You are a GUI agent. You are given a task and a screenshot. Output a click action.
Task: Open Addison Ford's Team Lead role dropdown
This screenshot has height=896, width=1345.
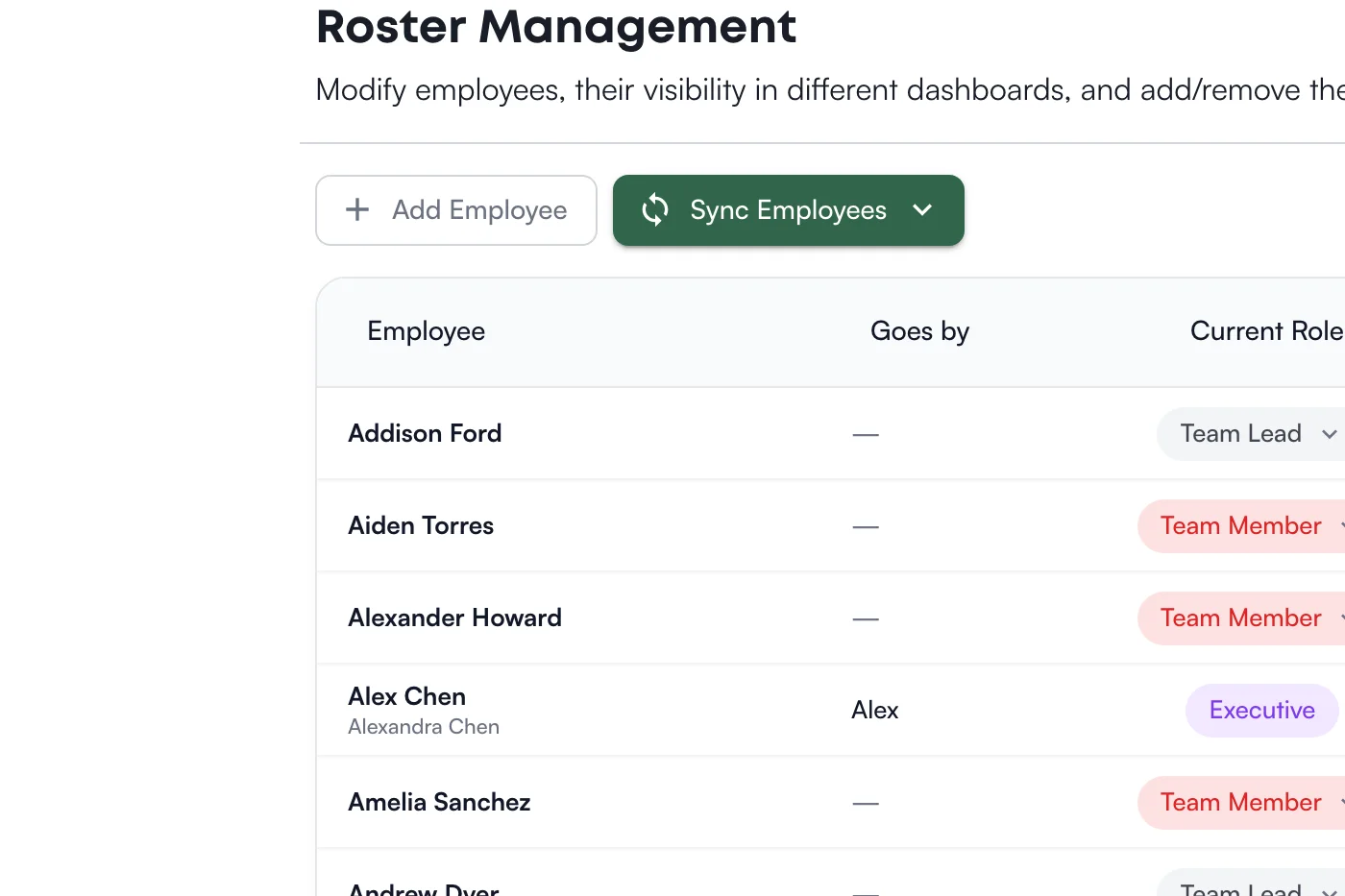1251,434
